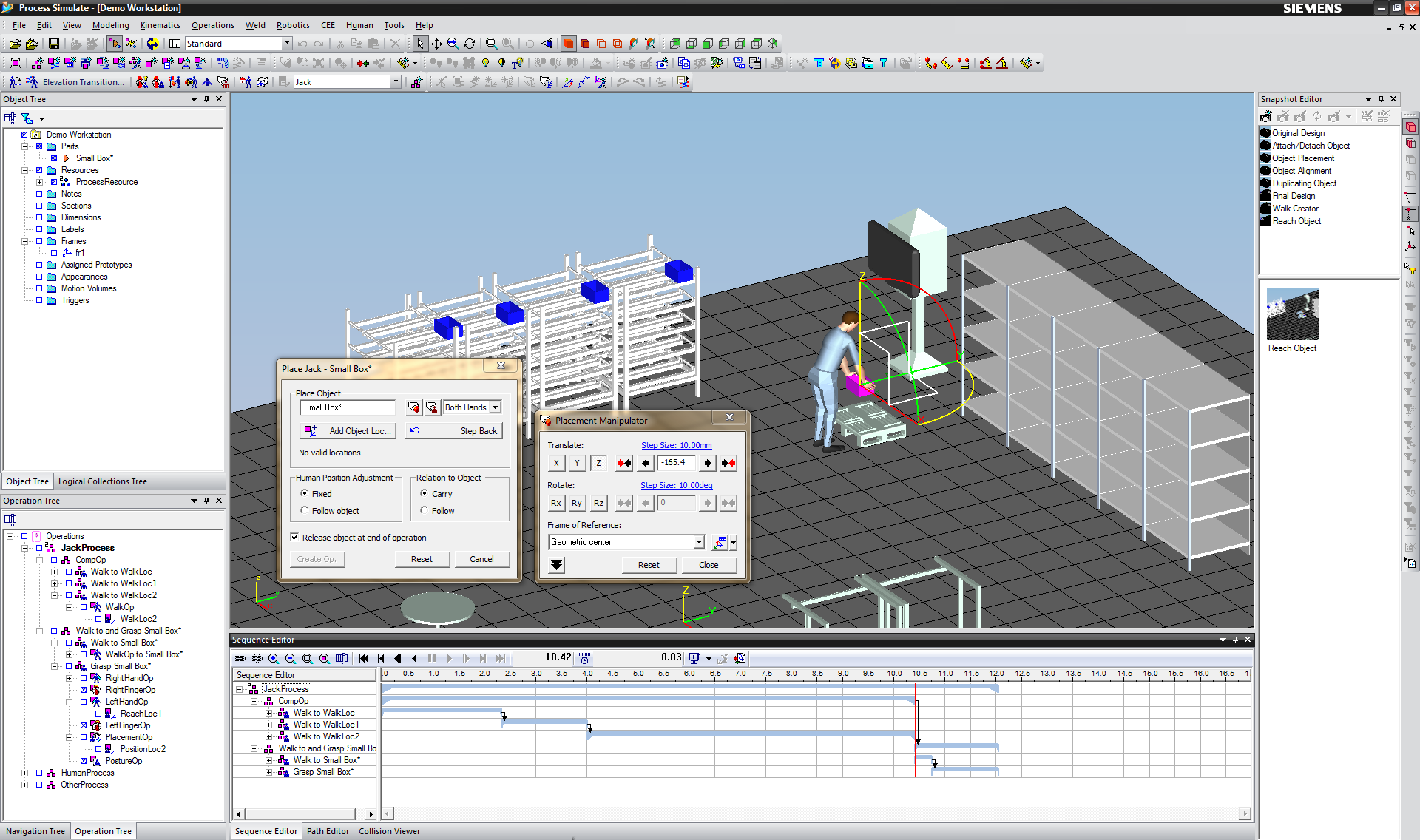Click the Rotate view icon
The height and width of the screenshot is (840, 1420).
pos(470,44)
